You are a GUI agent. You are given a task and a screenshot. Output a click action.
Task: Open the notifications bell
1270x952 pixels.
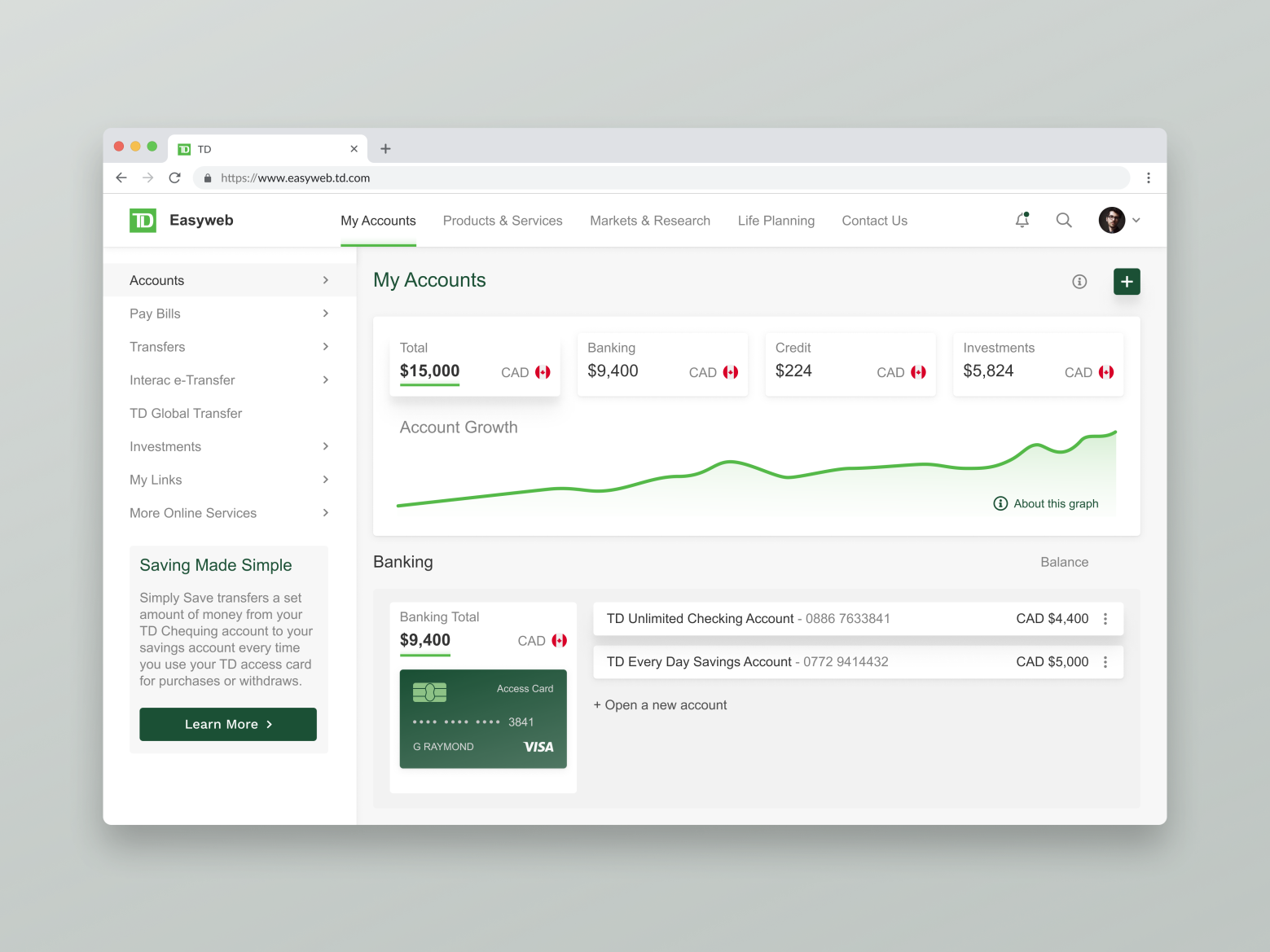1022,220
